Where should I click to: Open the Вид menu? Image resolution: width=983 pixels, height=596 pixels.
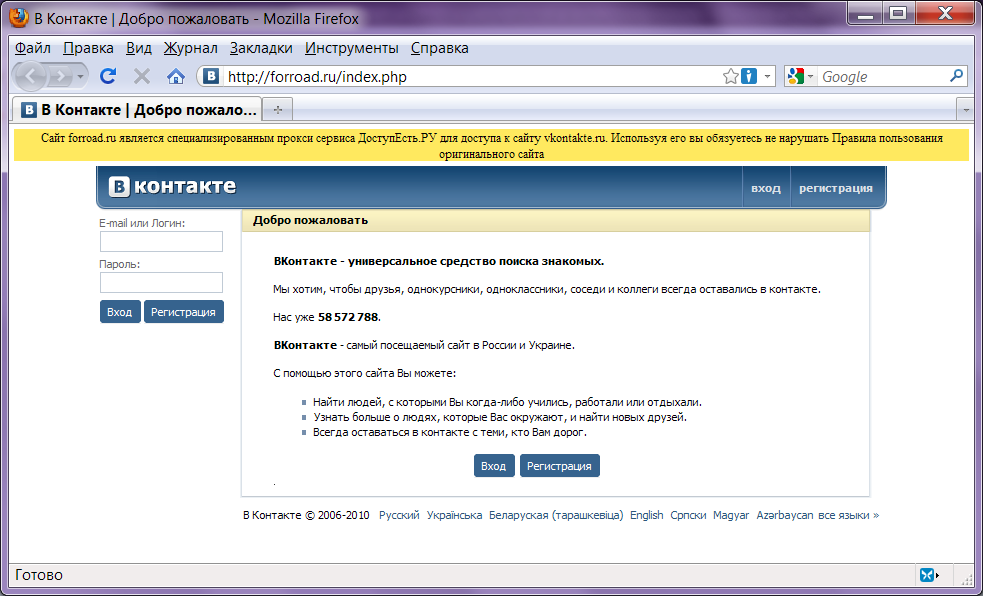(139, 48)
